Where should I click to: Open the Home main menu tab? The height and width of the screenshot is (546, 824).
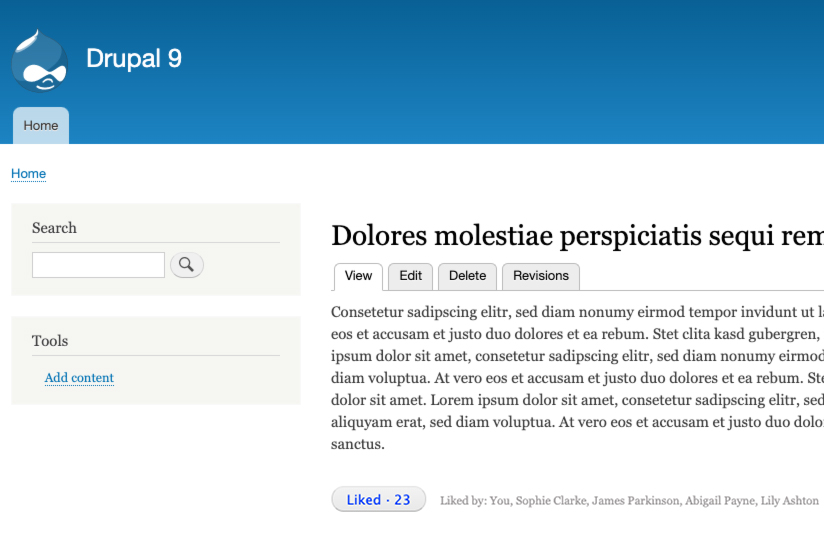point(41,126)
